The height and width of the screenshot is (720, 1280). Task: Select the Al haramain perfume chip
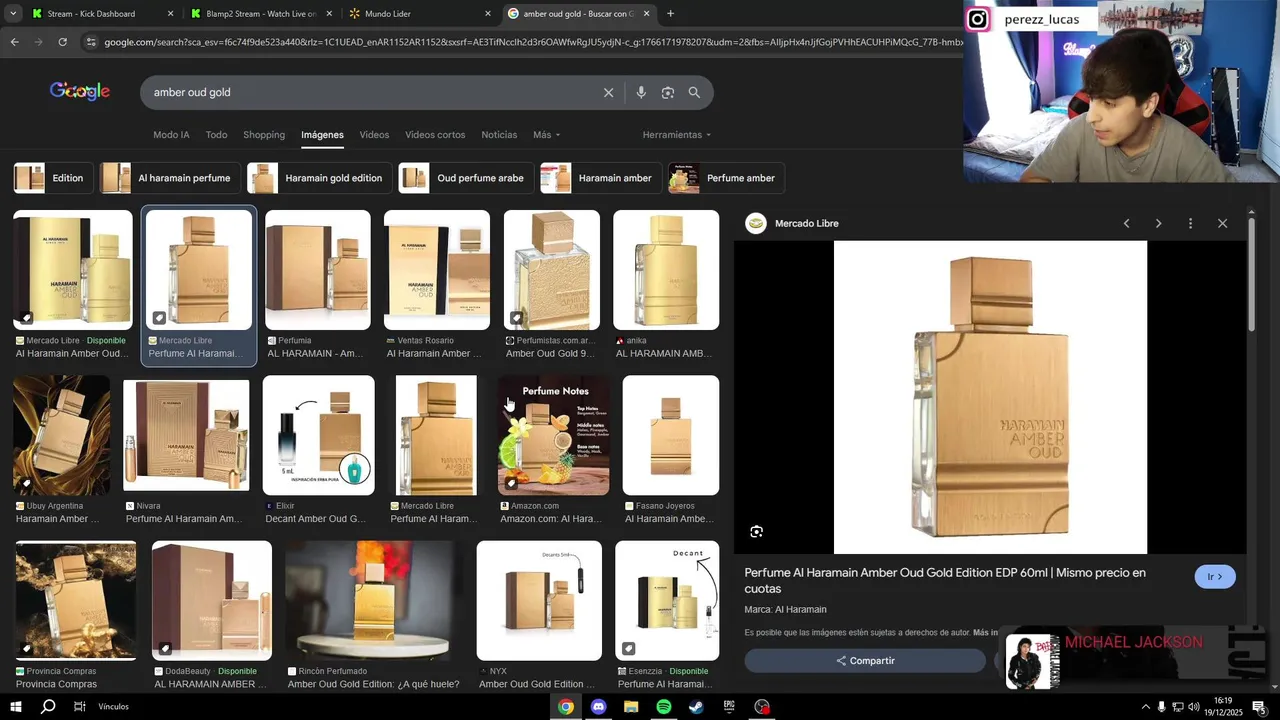(x=169, y=178)
